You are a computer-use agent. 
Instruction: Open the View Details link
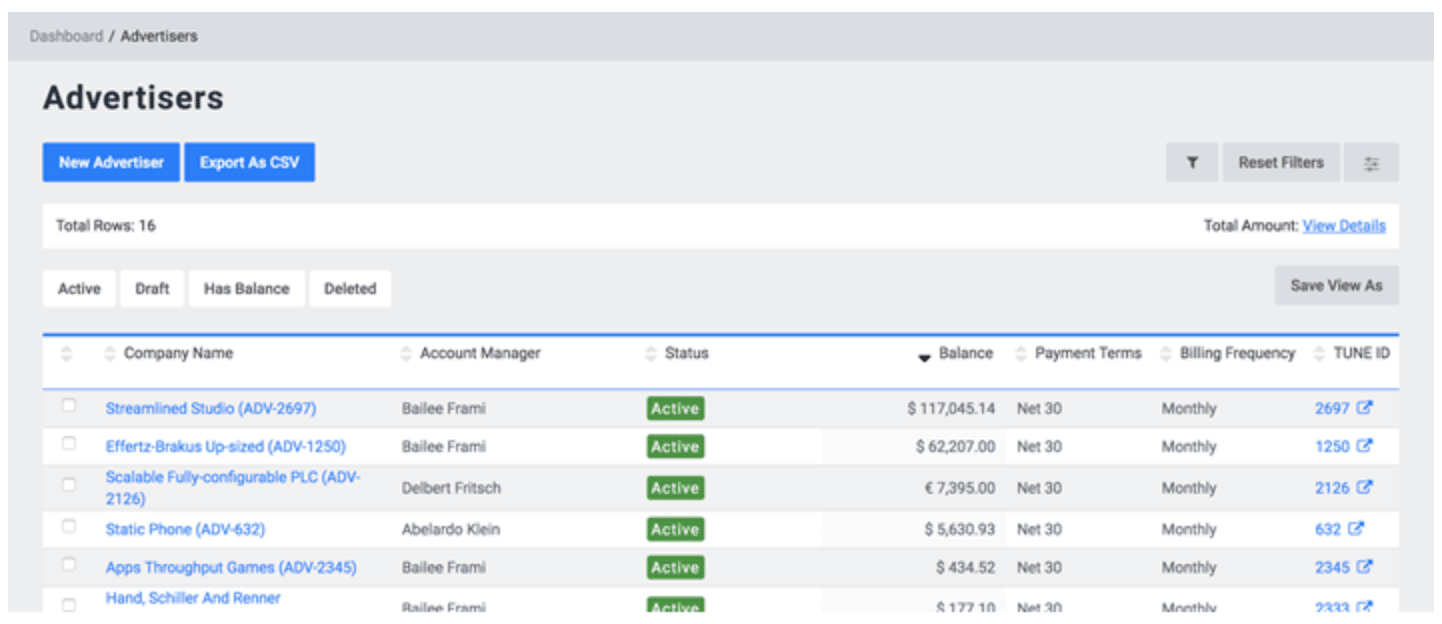(1344, 225)
